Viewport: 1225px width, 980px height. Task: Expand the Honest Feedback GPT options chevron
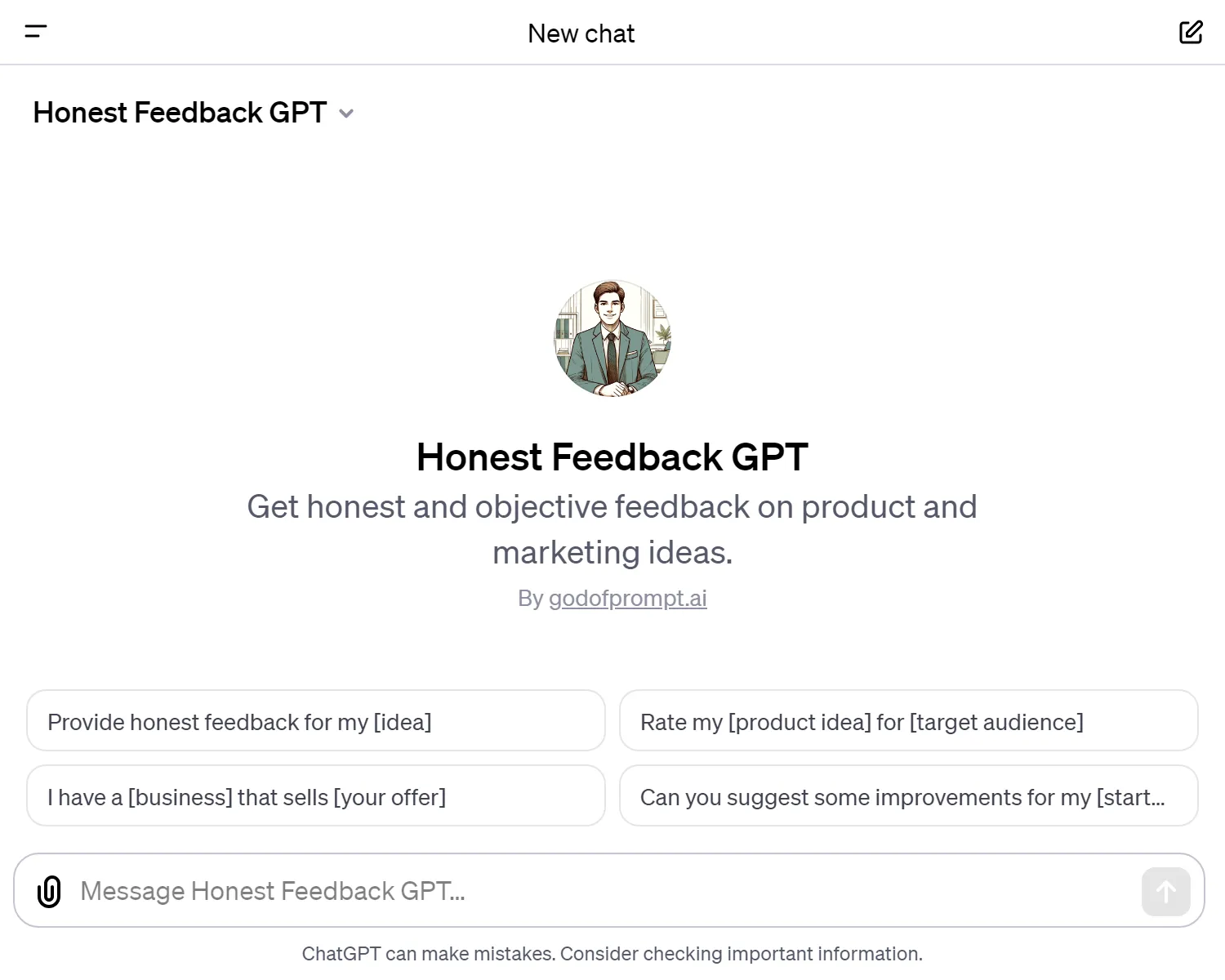[x=346, y=114]
